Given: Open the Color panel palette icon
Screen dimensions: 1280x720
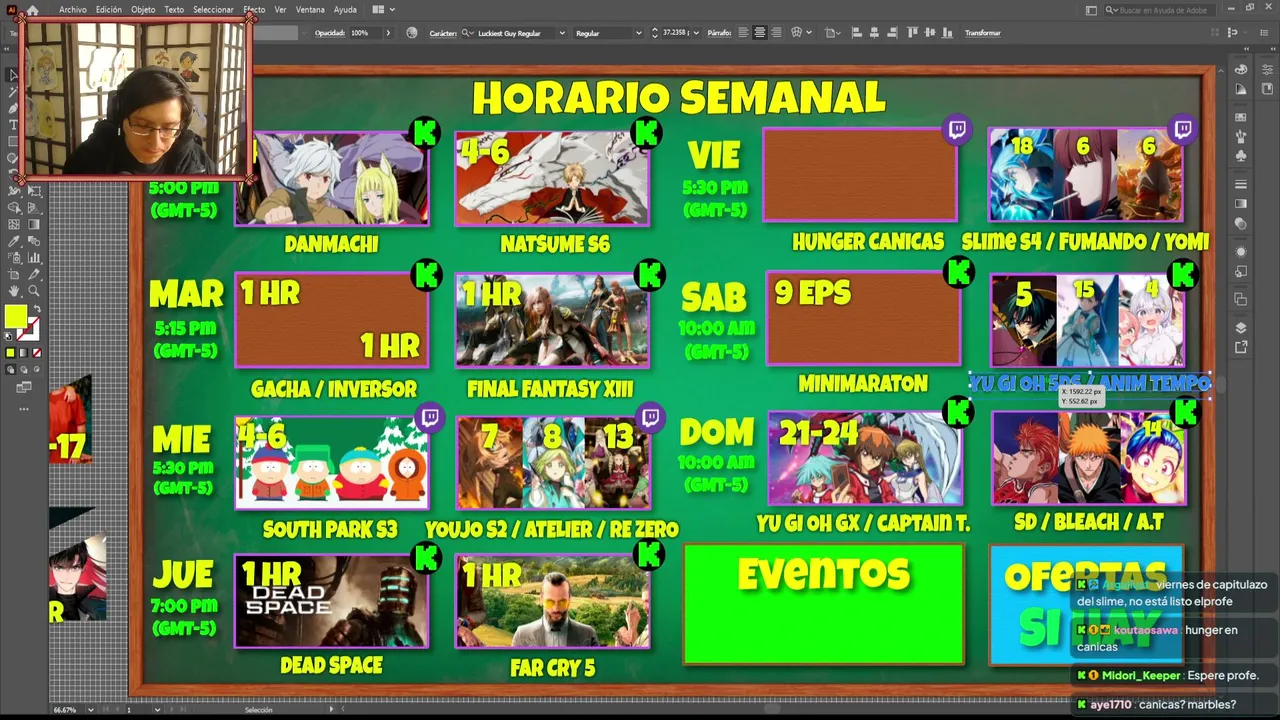Looking at the screenshot, I should [1241, 70].
